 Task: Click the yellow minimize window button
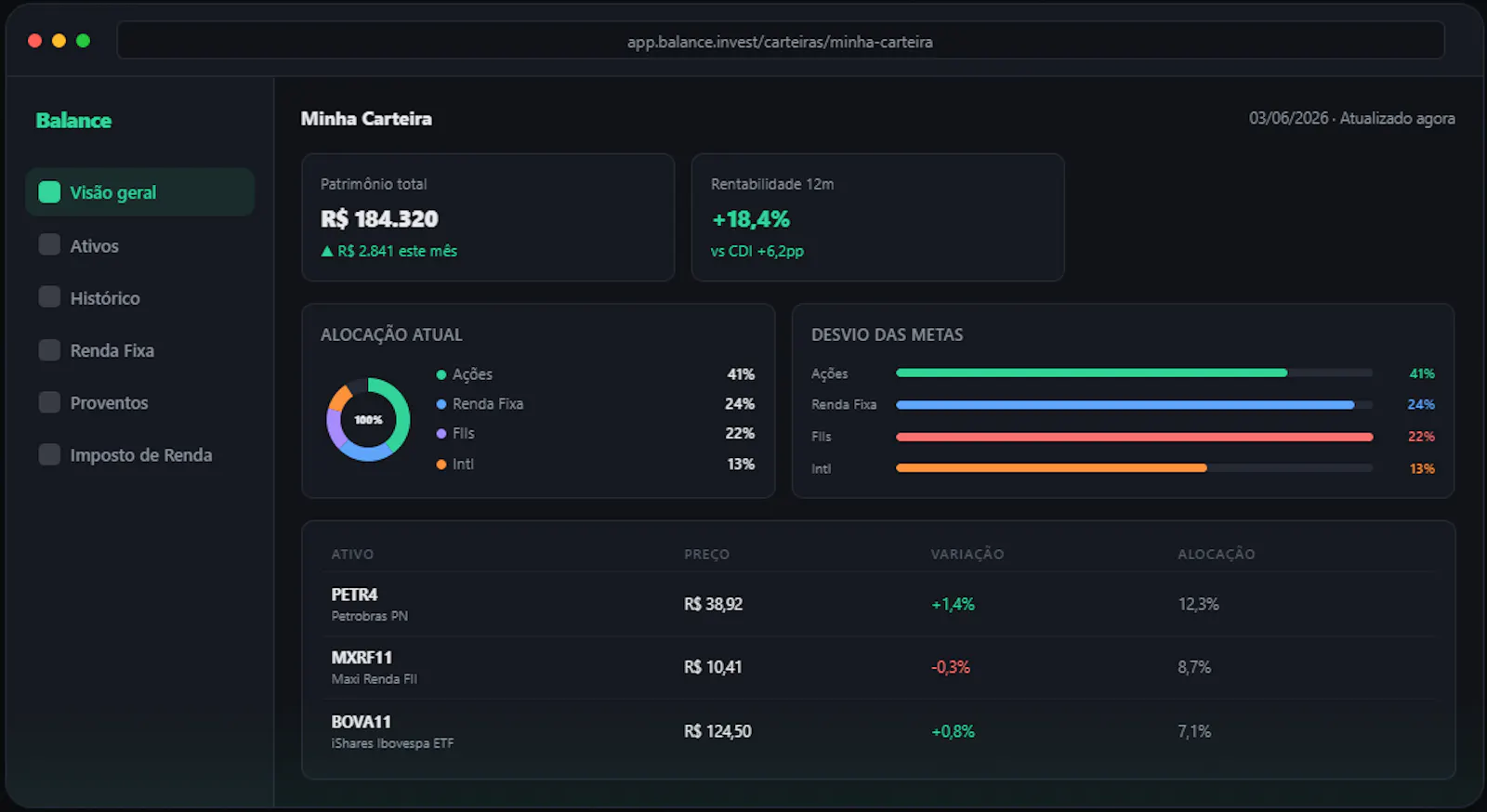pos(59,41)
